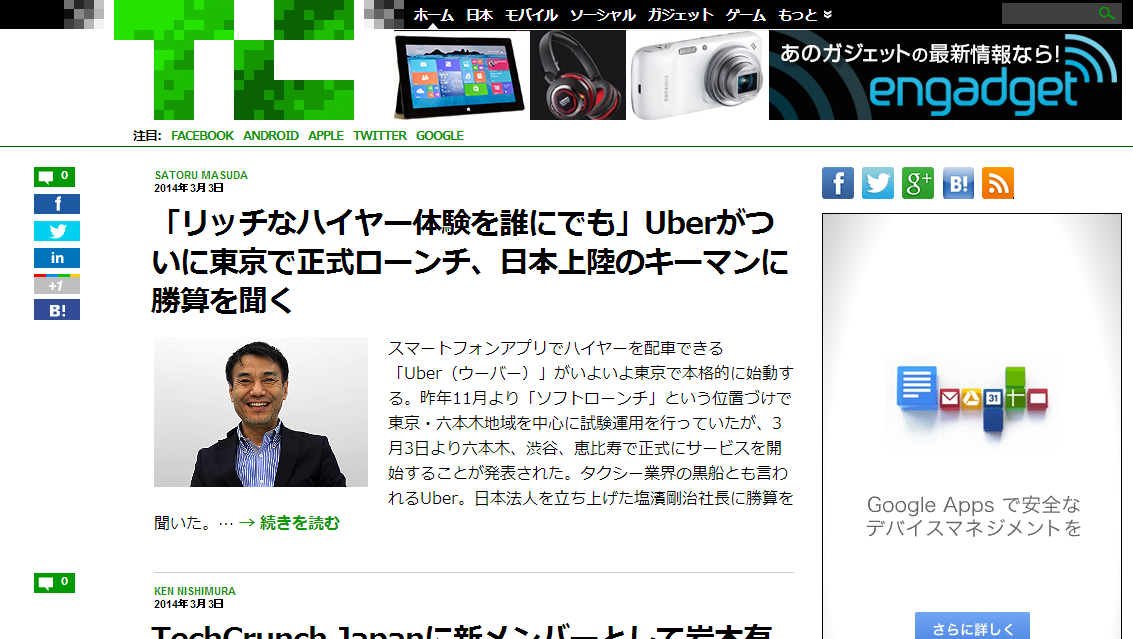Open comments bubble for Uber article
Viewport: 1133px width, 639px height.
click(x=54, y=176)
